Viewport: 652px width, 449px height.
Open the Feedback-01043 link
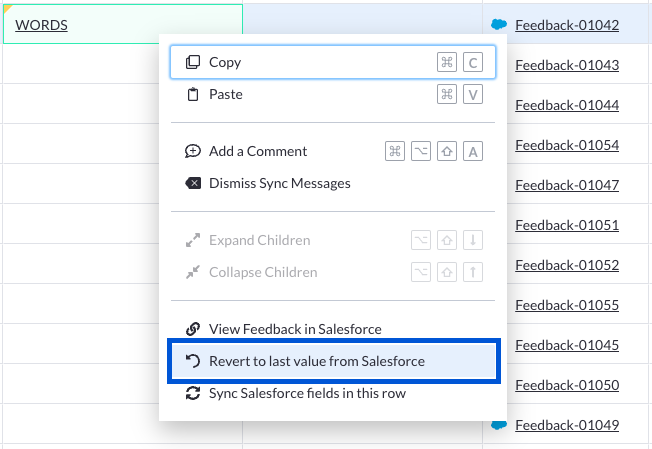(x=567, y=65)
